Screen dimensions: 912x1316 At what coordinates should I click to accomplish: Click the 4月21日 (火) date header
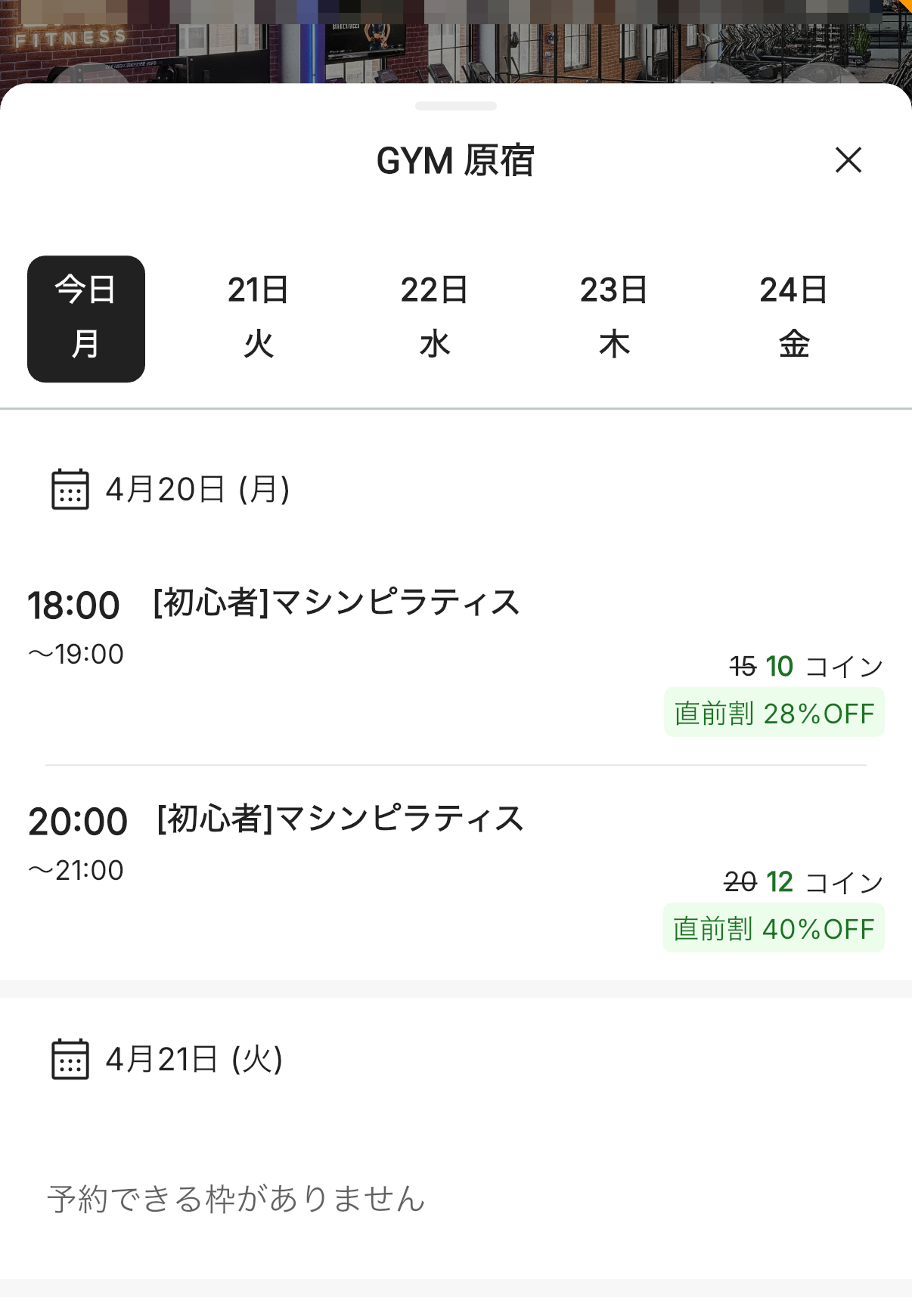point(194,1059)
